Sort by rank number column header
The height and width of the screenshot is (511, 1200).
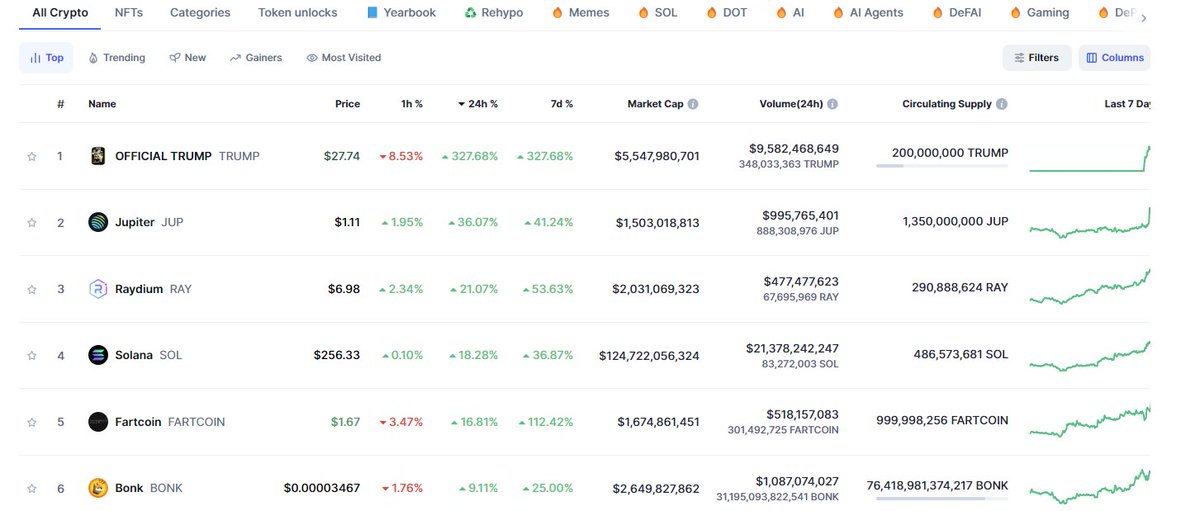(60, 104)
